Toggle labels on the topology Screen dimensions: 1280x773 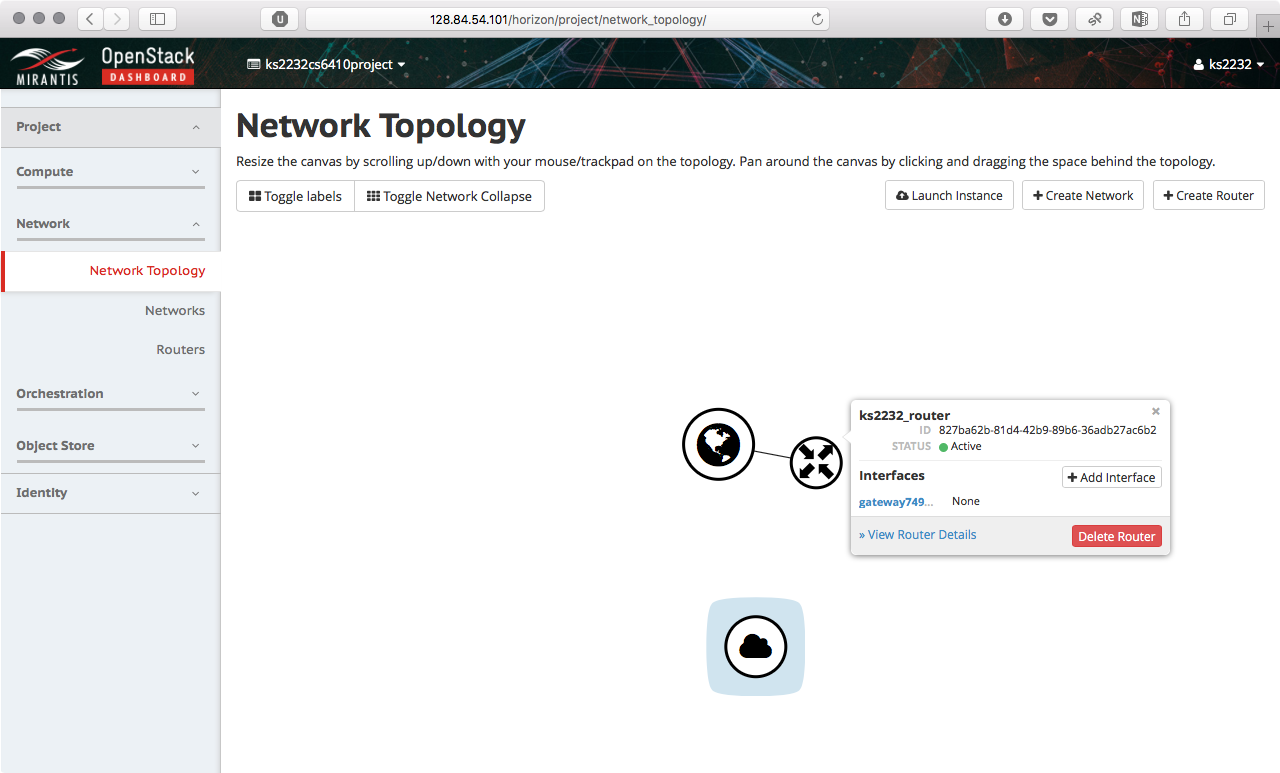point(295,196)
